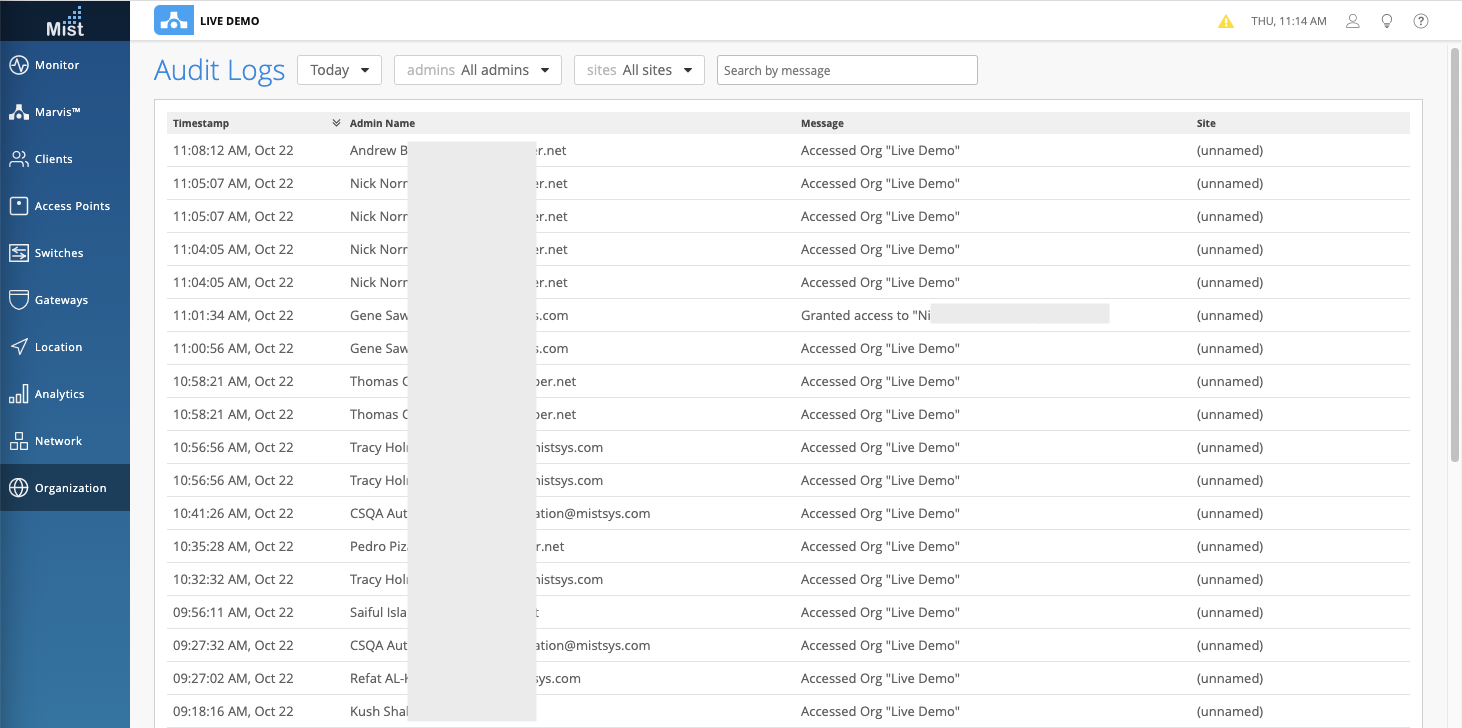Click the Gateways shield icon
The height and width of the screenshot is (728, 1462).
19,300
